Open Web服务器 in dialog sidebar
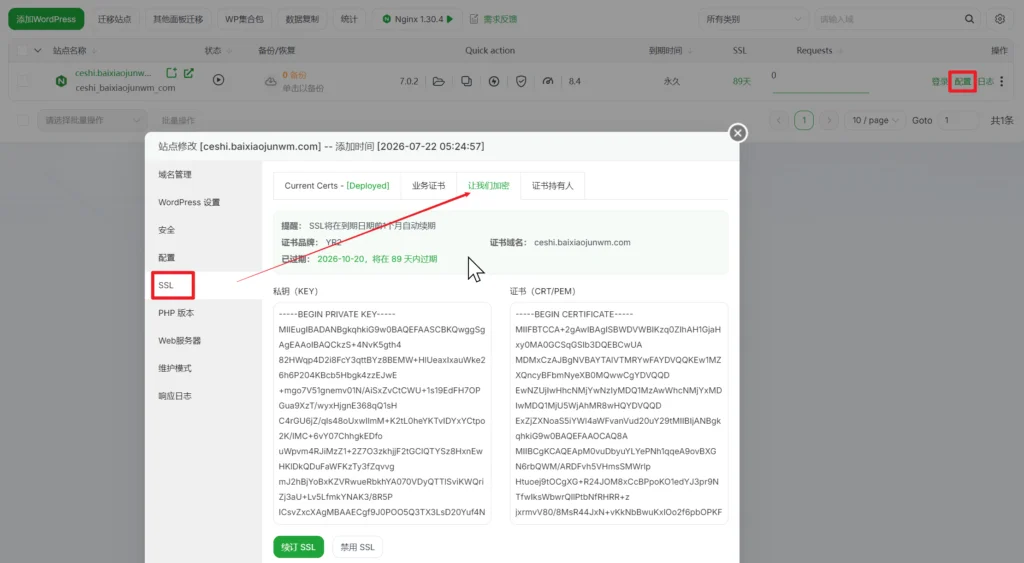Image resolution: width=1024 pixels, height=563 pixels. 179,340
